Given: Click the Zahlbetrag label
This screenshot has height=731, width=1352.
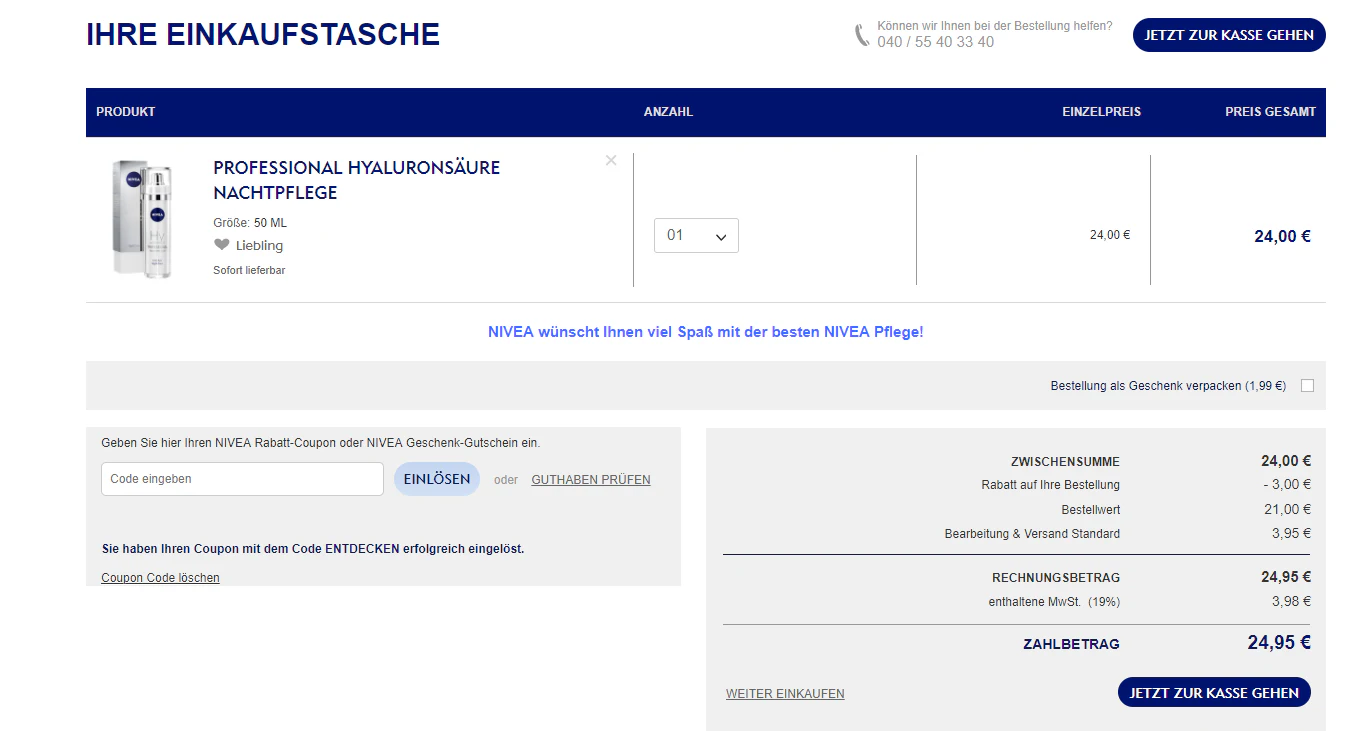Looking at the screenshot, I should [x=1071, y=645].
